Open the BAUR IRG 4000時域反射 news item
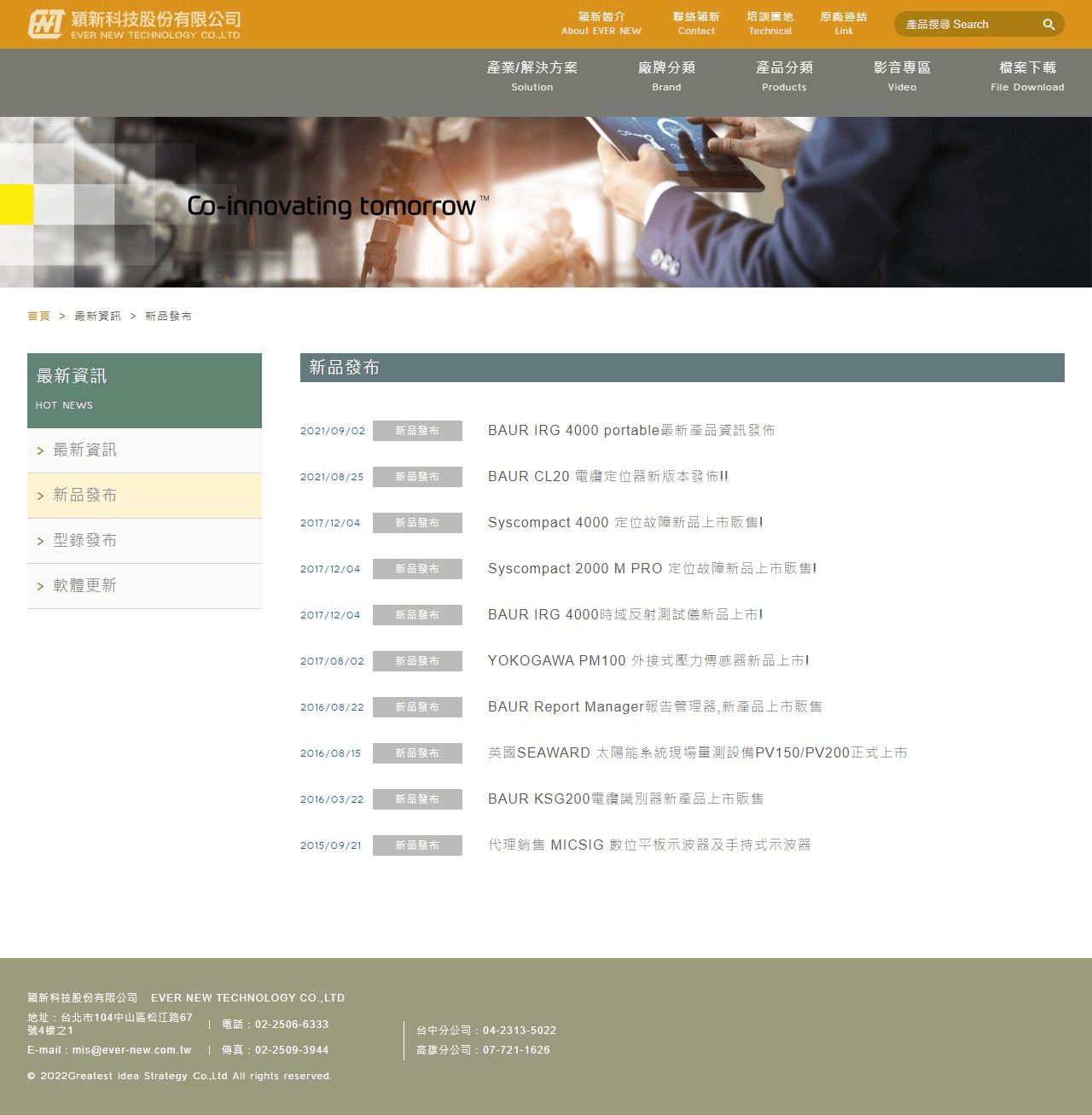 tap(625, 615)
